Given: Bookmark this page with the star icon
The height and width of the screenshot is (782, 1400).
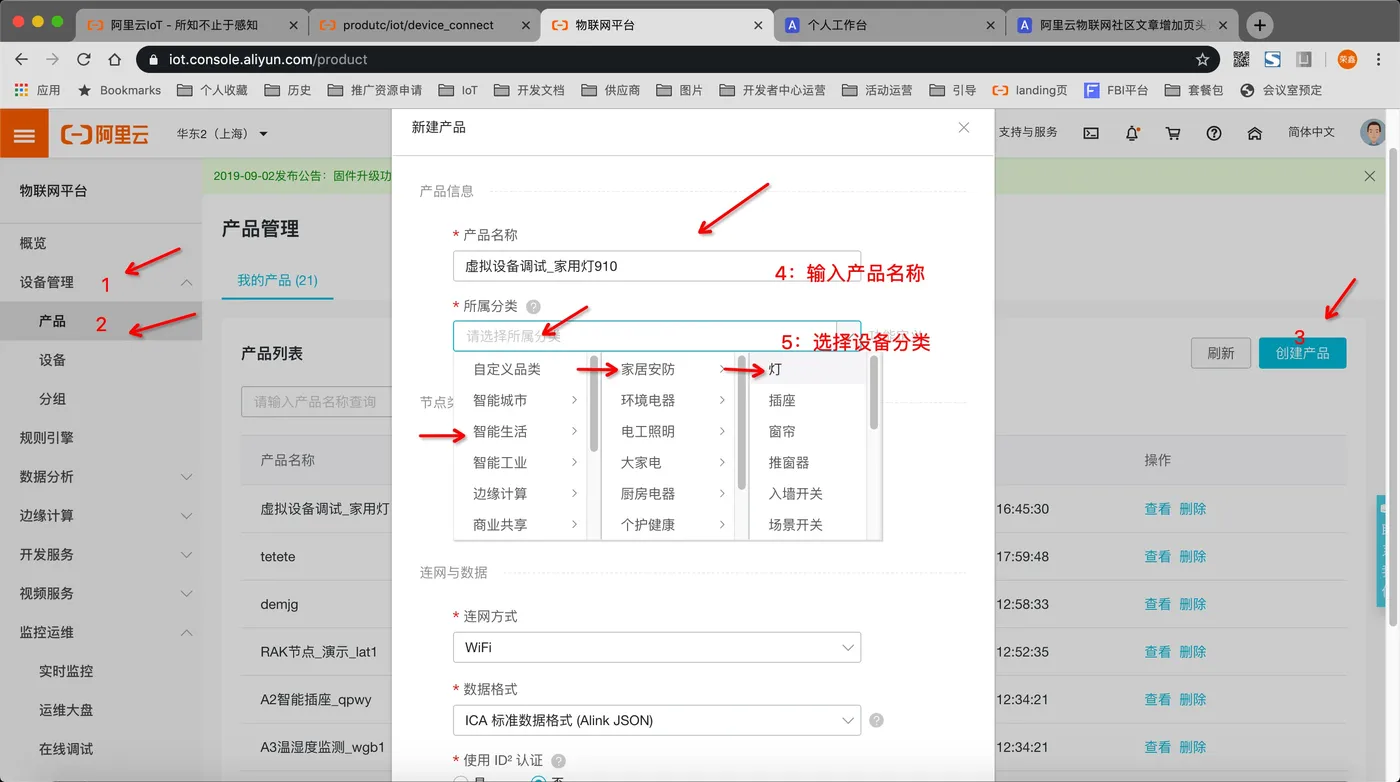Looking at the screenshot, I should tap(1202, 59).
